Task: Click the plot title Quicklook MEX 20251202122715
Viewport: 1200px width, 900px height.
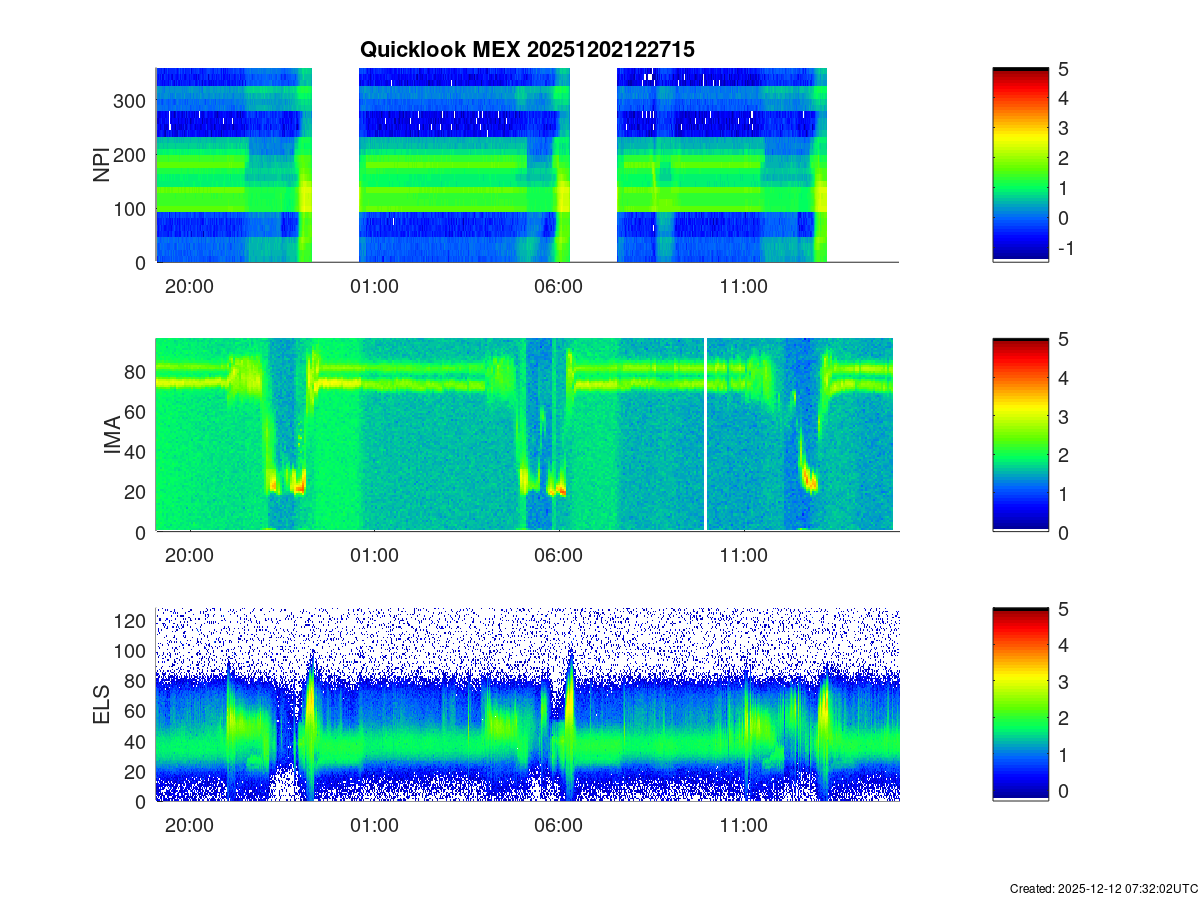Action: point(527,49)
